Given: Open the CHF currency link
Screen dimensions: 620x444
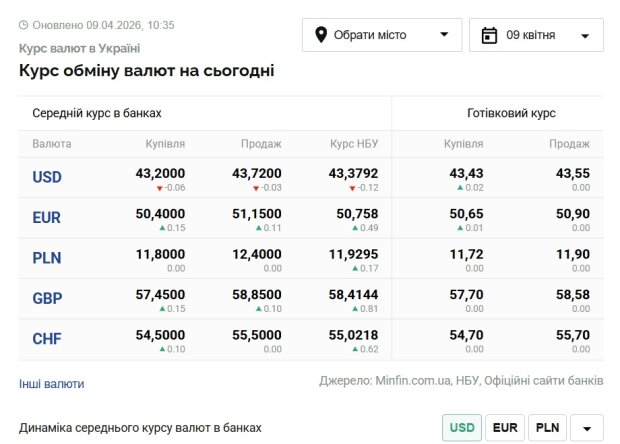Looking at the screenshot, I should coord(47,339).
